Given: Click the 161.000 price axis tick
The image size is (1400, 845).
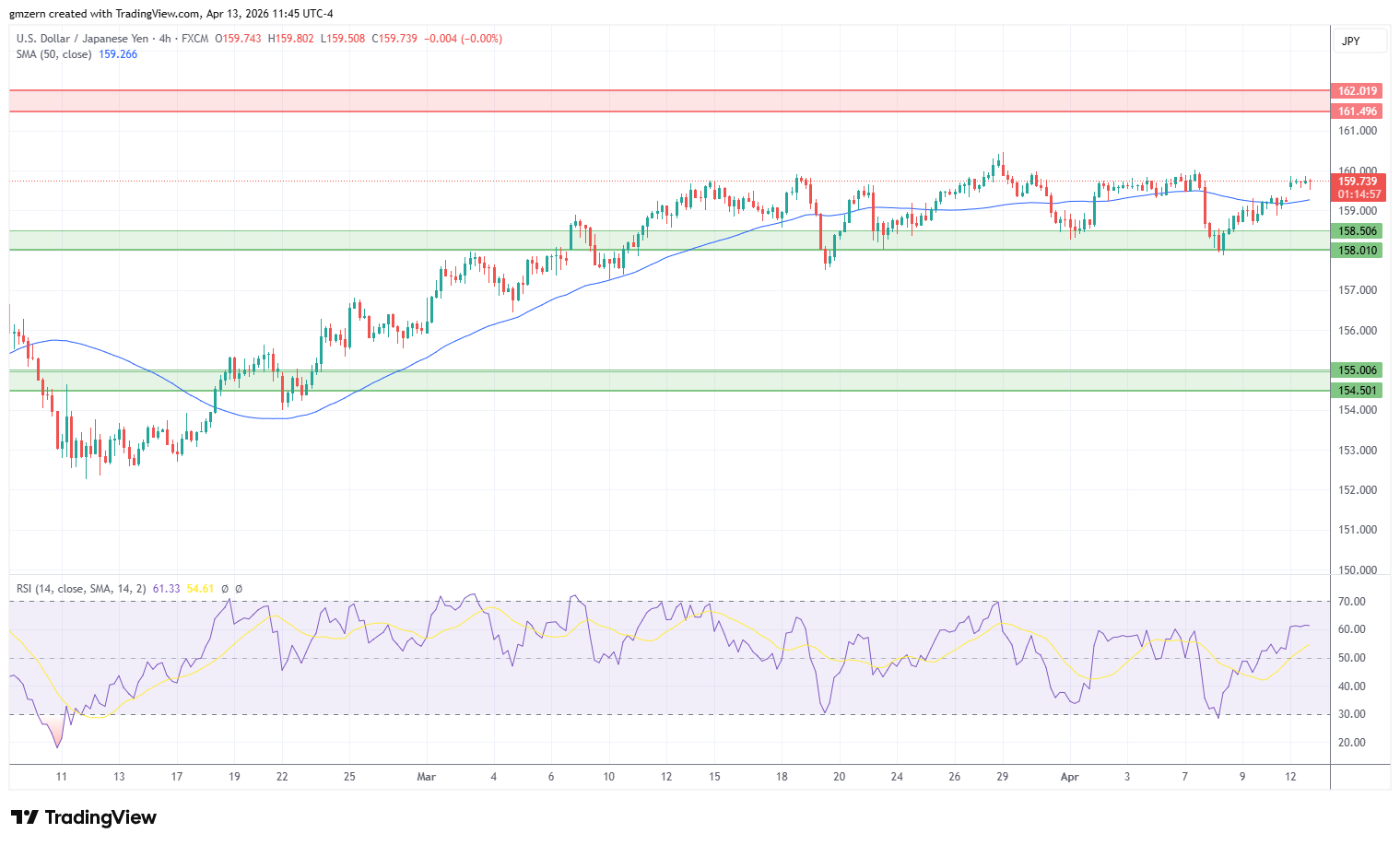Looking at the screenshot, I should 1358,131.
